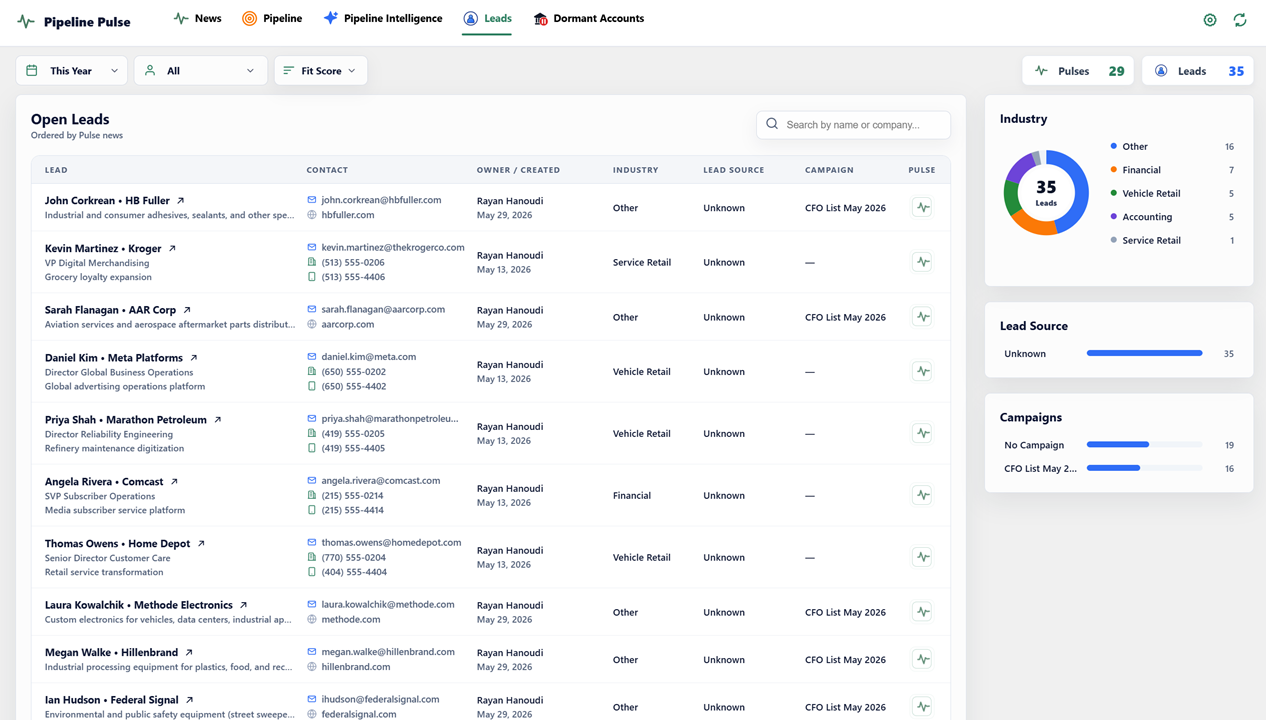Open external link arrow beside Hillenbrand
The height and width of the screenshot is (720, 1266).
[x=189, y=652]
